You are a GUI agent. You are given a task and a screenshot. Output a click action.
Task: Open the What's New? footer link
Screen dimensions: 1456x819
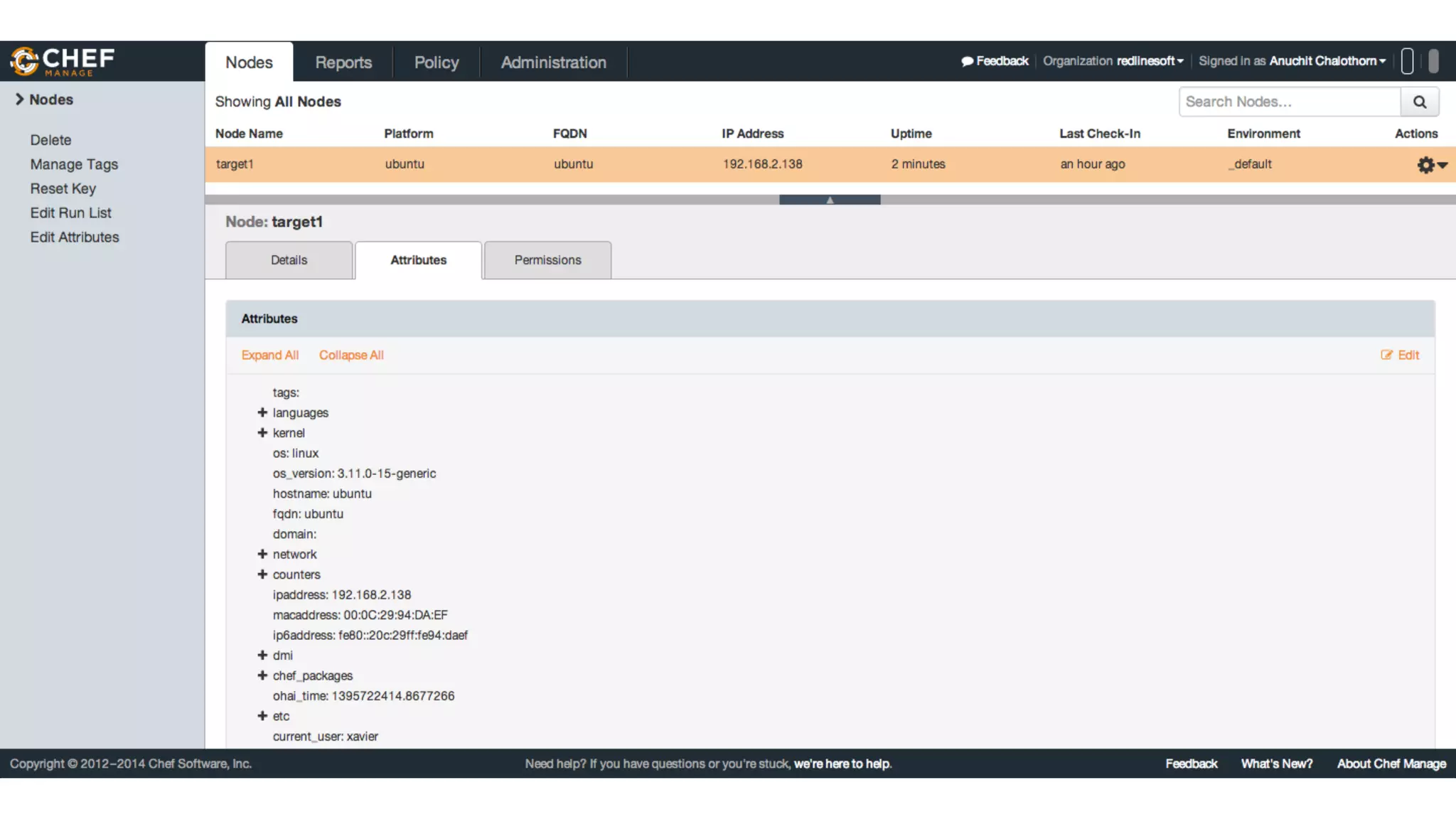(1277, 764)
